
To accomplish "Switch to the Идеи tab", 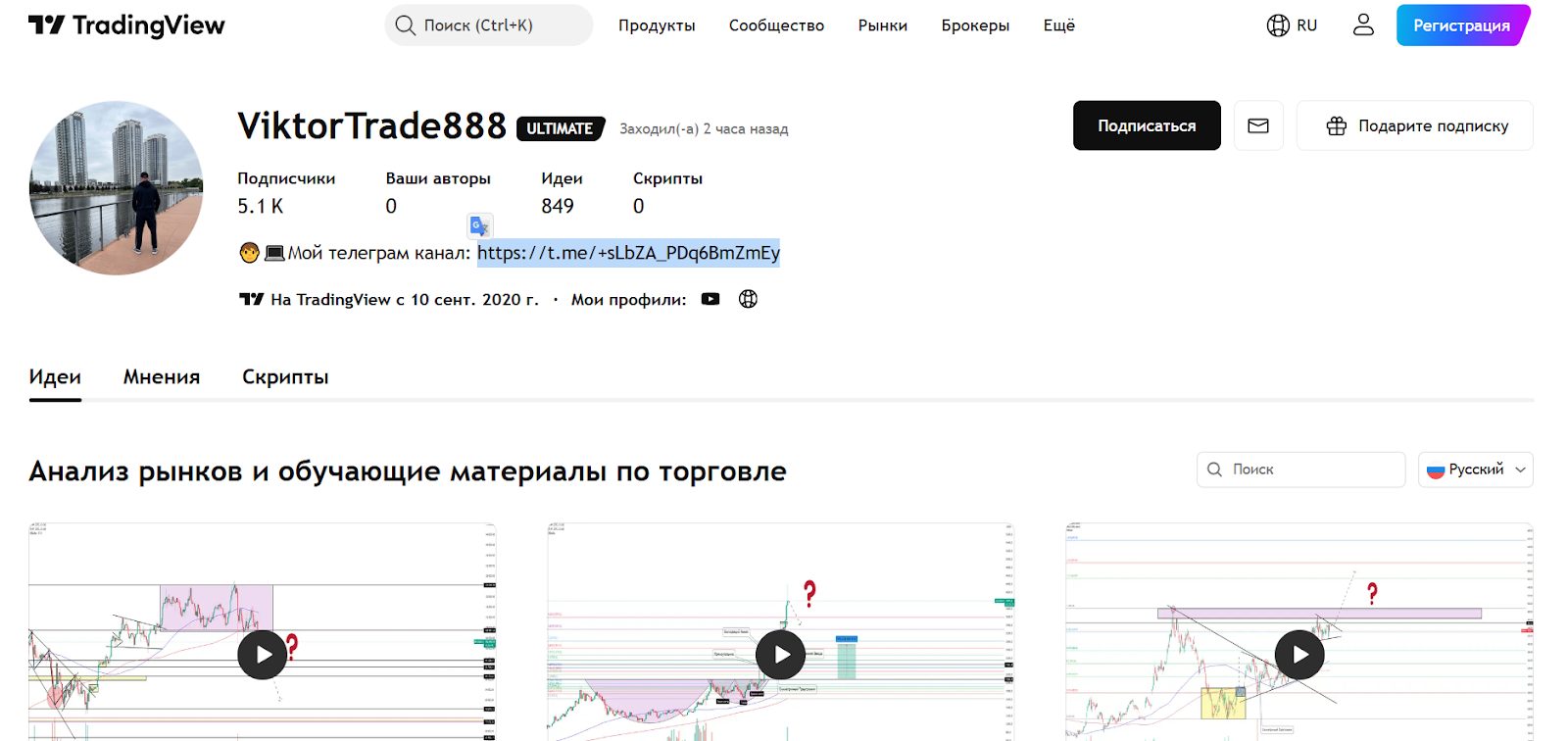I will pos(55,377).
